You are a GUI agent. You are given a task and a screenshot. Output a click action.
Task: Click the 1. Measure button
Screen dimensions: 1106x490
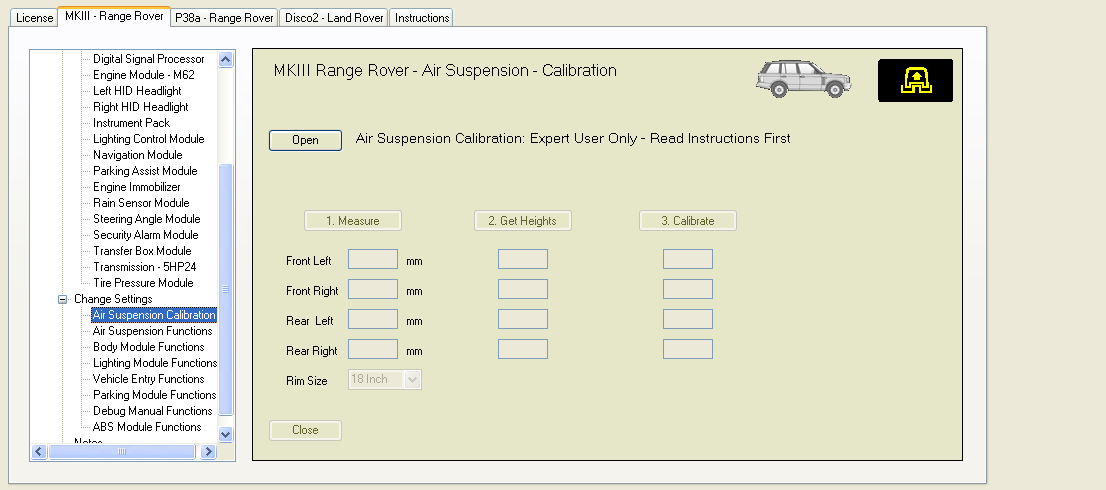click(x=353, y=221)
